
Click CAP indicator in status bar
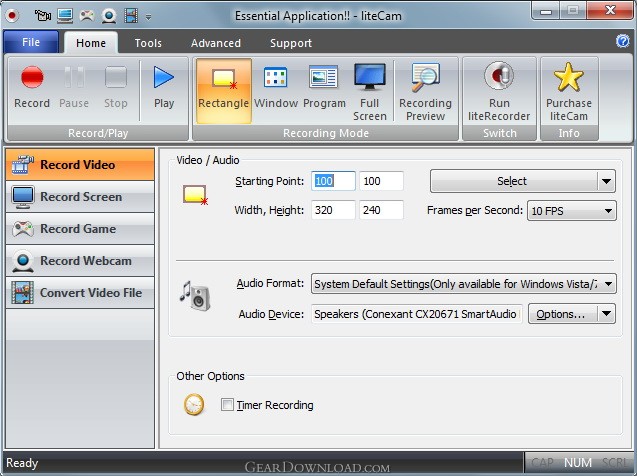click(542, 463)
